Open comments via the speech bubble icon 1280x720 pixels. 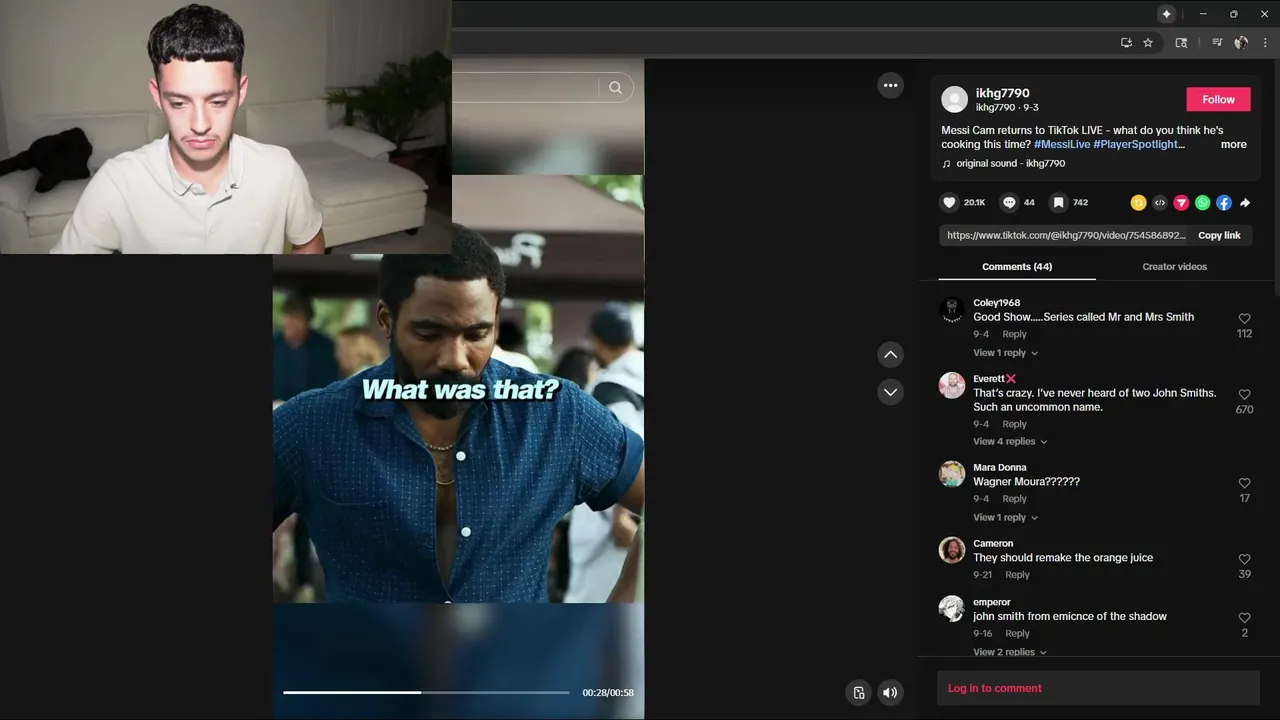(x=1009, y=202)
